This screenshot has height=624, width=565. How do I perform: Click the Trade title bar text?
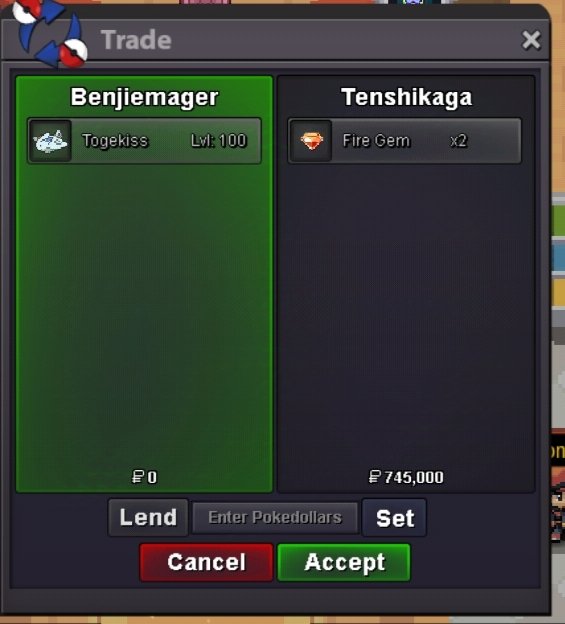(136, 40)
